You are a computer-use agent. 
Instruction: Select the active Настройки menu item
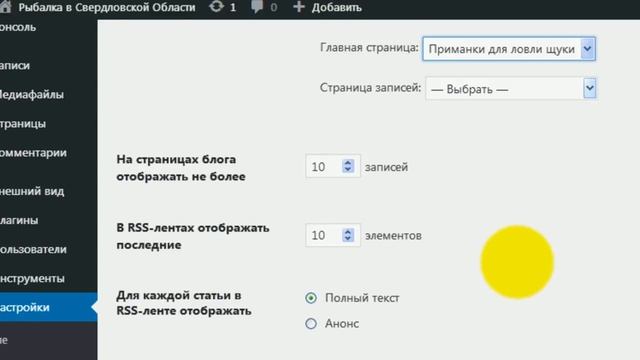(x=49, y=307)
